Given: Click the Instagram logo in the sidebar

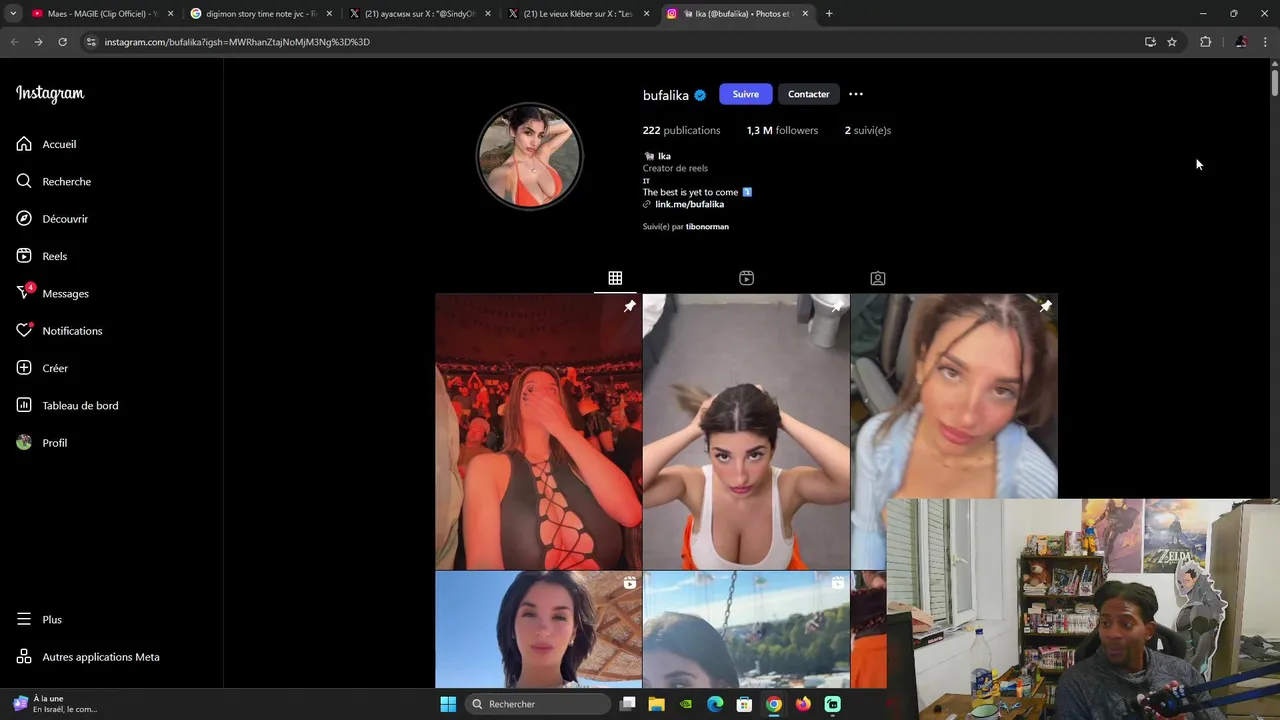Looking at the screenshot, I should click(x=50, y=94).
